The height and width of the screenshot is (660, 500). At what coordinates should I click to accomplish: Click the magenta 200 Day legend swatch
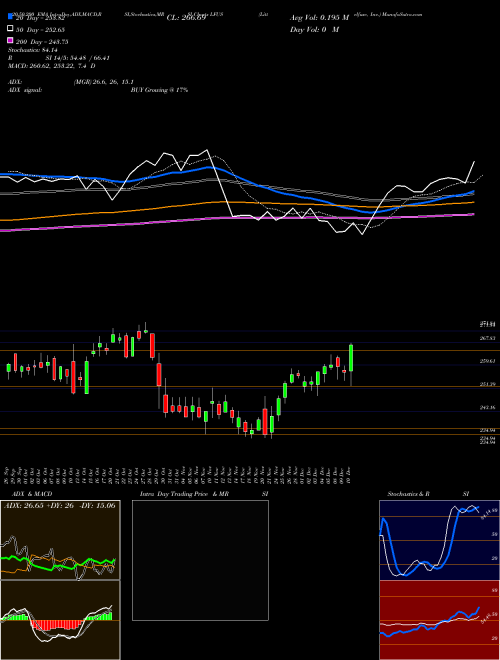(x=10, y=40)
